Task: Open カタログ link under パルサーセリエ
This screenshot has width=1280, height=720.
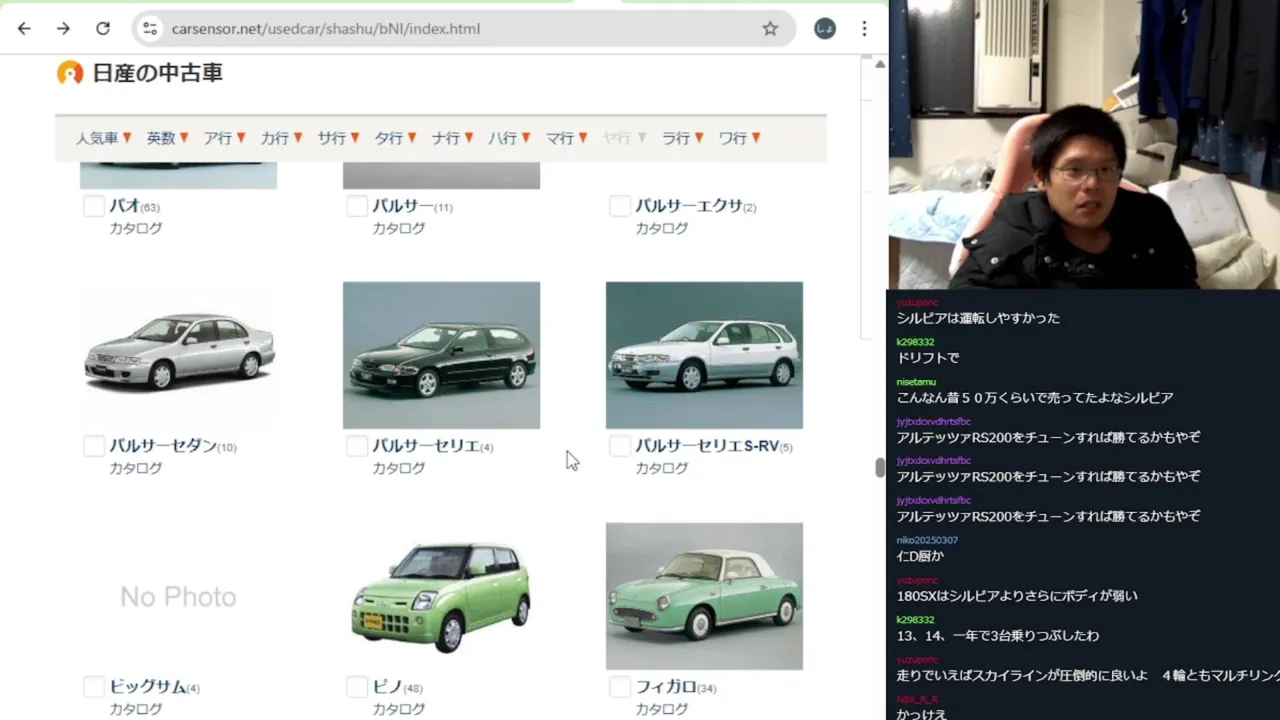Action: pos(398,468)
